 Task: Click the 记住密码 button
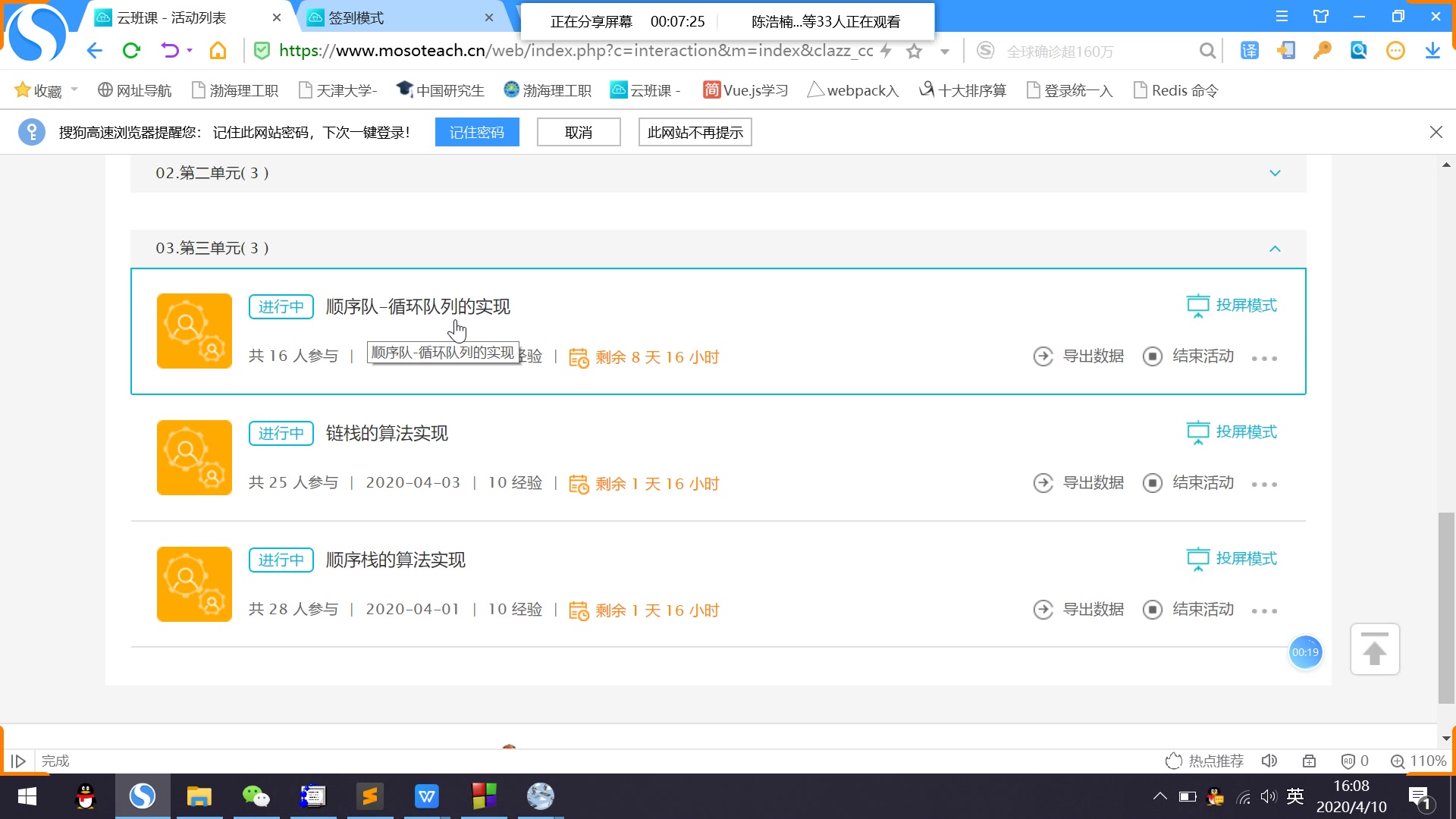pos(477,131)
